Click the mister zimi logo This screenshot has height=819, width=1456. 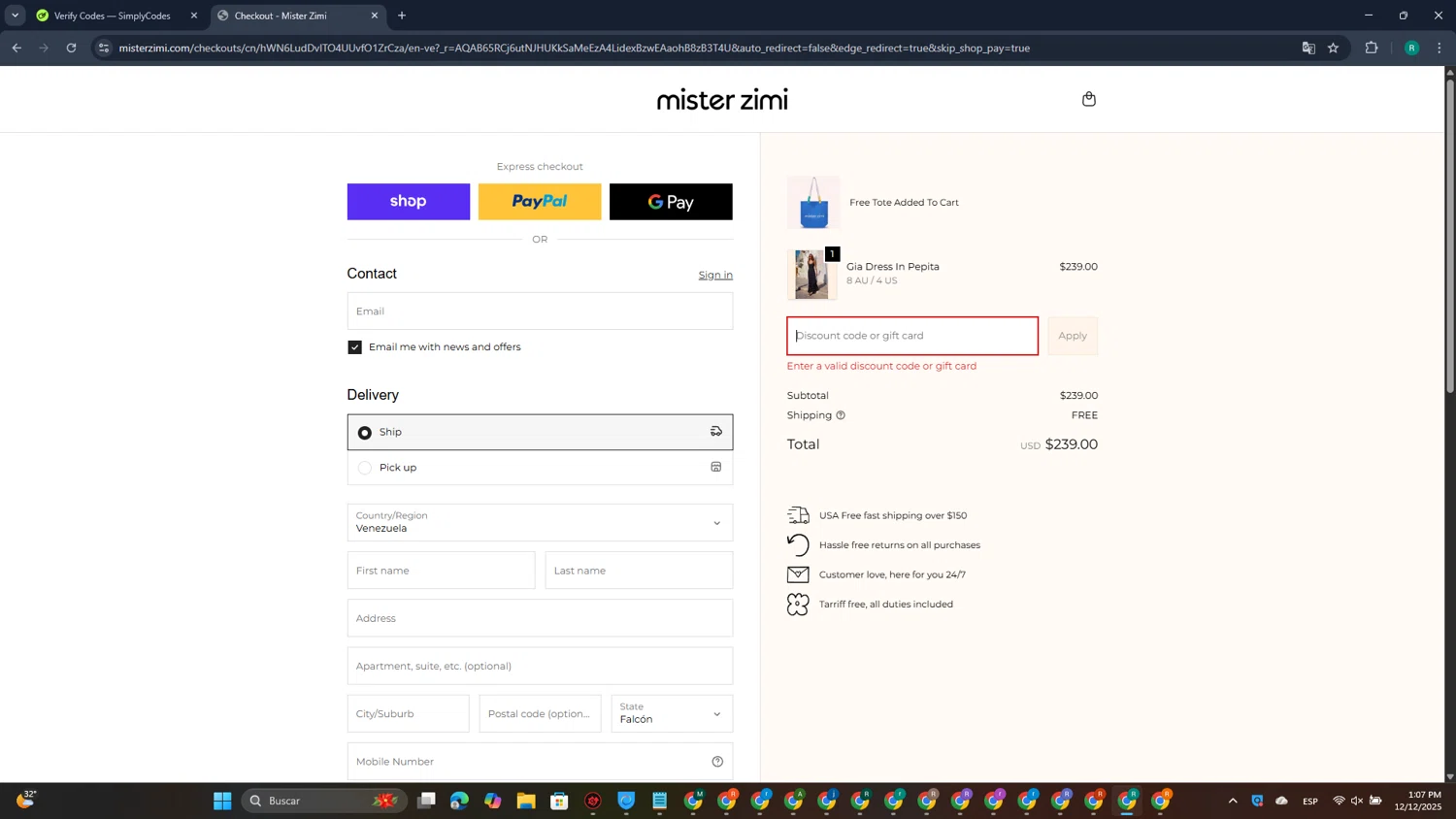click(722, 99)
